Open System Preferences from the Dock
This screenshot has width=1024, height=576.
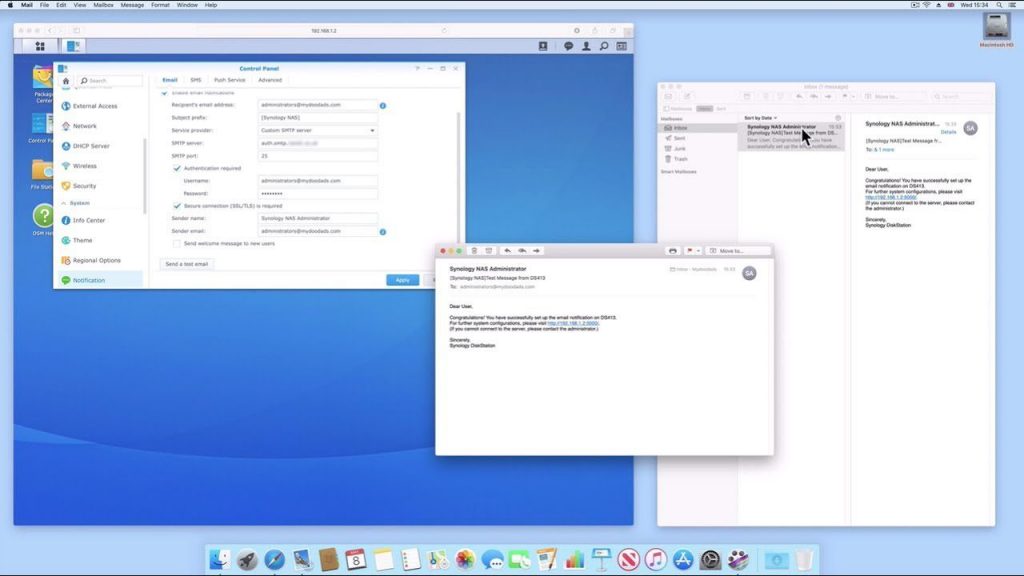point(711,560)
